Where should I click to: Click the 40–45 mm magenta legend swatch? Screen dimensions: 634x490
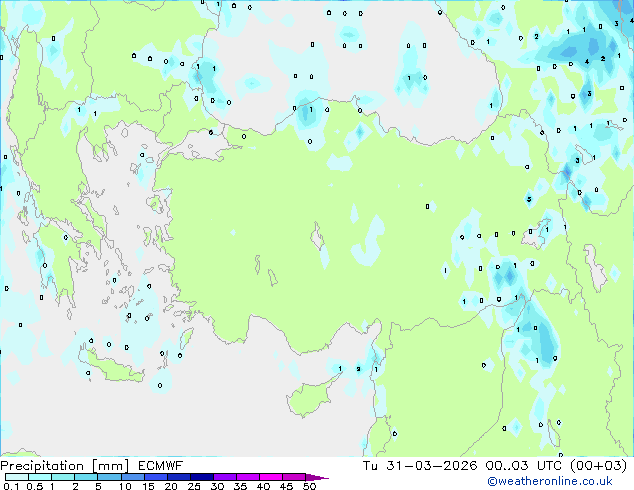pyautogui.click(x=271, y=477)
